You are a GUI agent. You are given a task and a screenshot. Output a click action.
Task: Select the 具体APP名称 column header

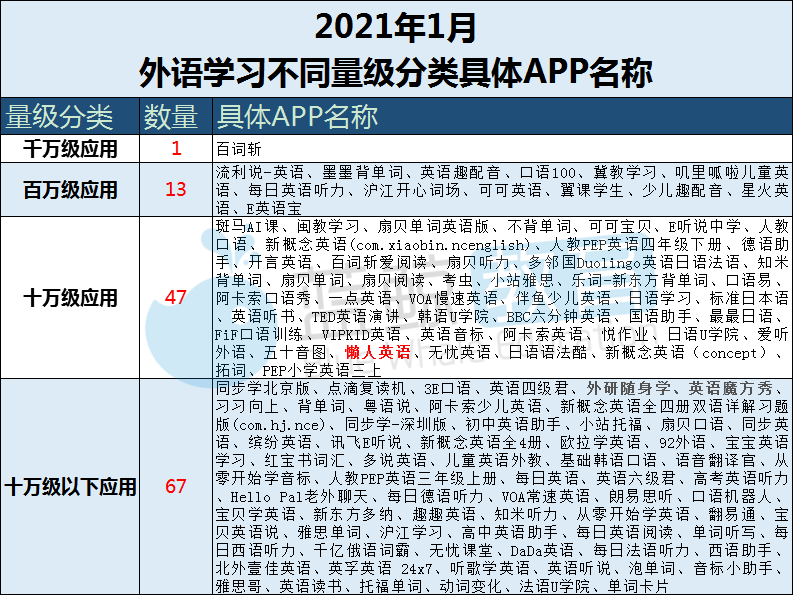(297, 117)
